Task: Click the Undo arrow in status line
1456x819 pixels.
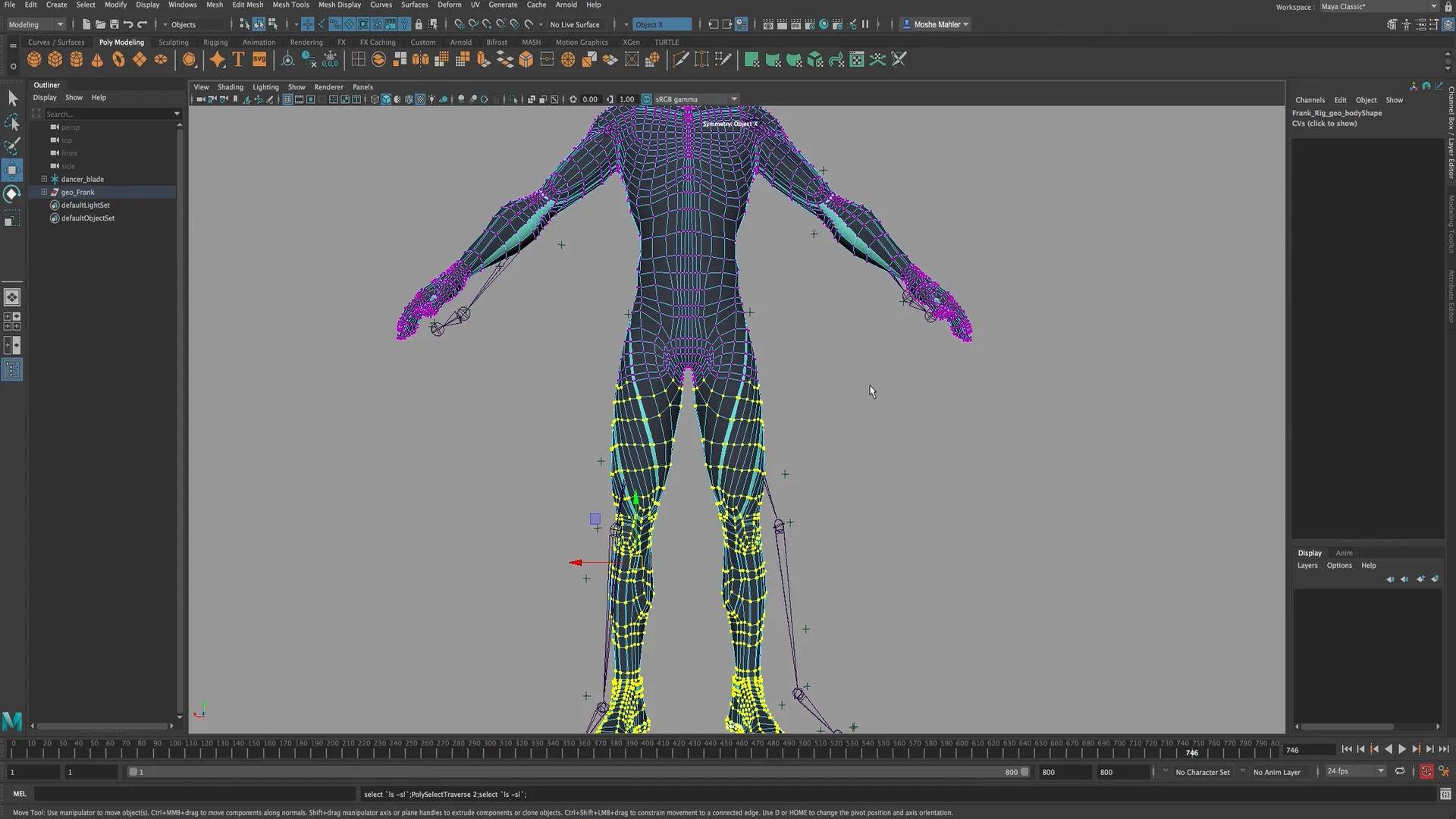Action: pos(128,24)
